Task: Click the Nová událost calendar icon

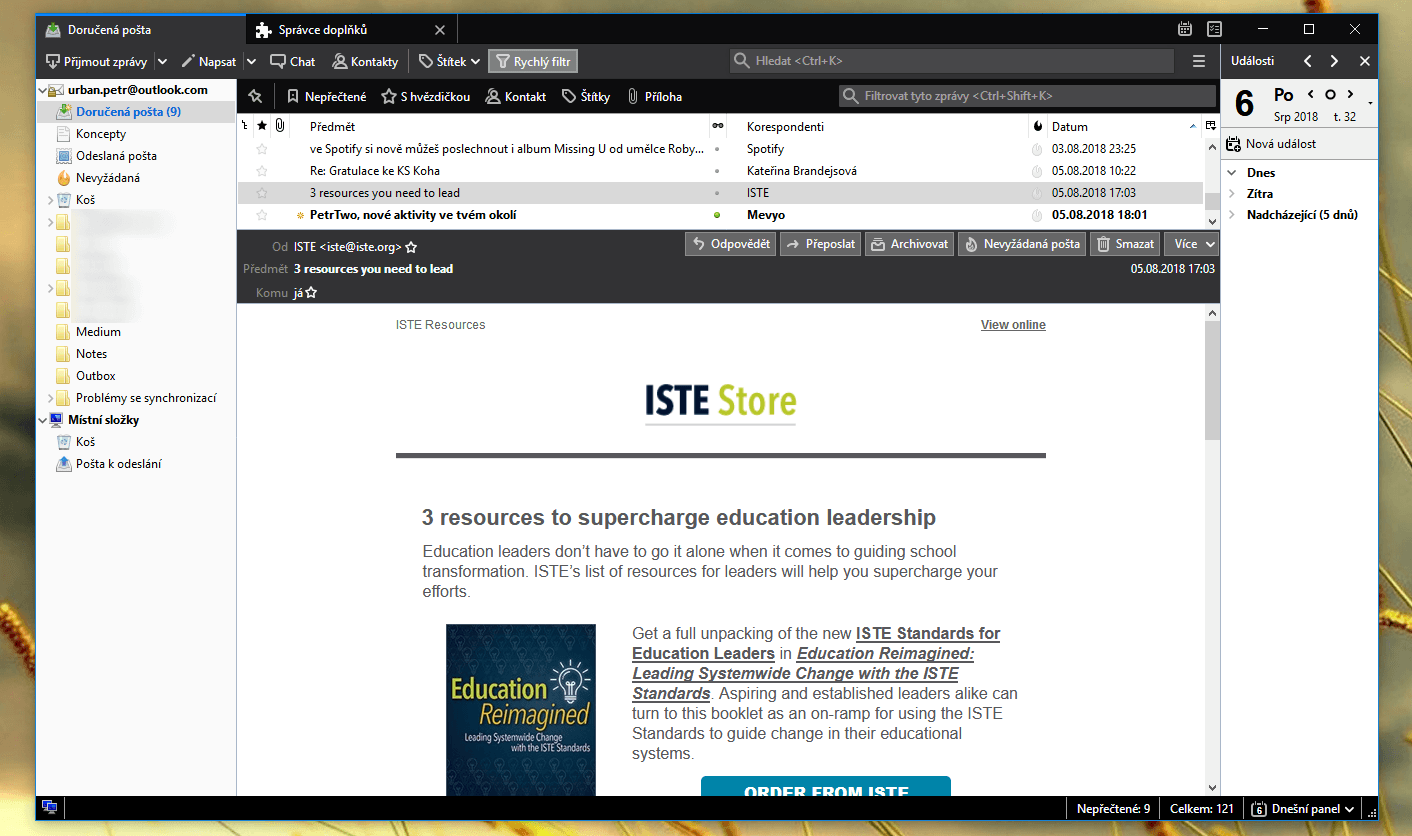Action: [1234, 144]
